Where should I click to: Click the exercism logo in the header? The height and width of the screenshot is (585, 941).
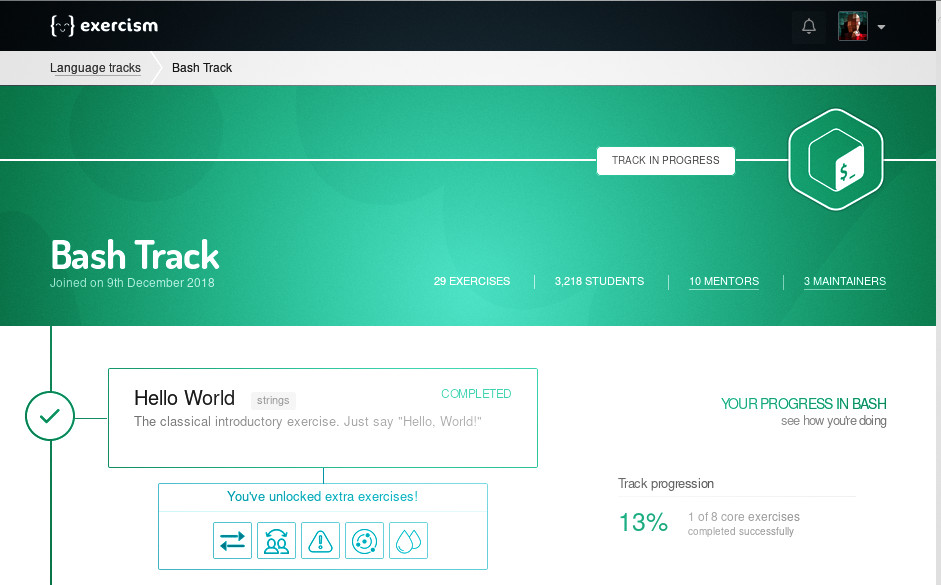coord(104,26)
